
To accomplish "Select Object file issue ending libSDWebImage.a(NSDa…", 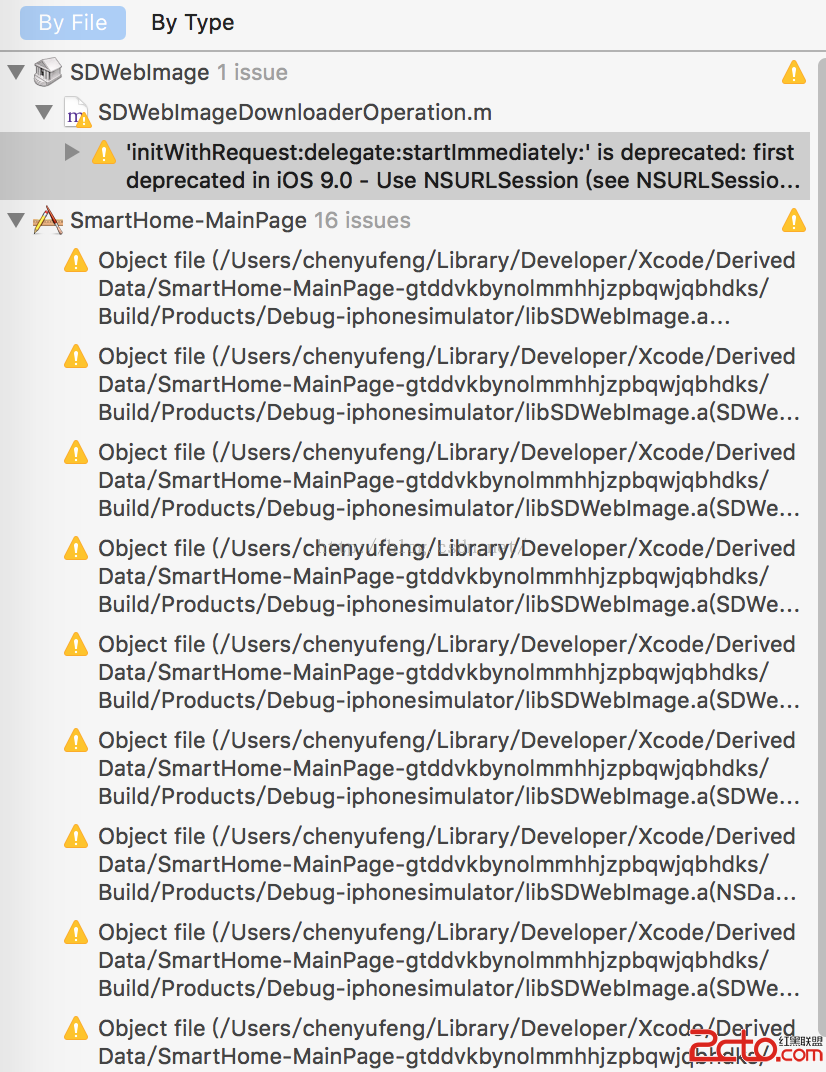I will (x=447, y=864).
